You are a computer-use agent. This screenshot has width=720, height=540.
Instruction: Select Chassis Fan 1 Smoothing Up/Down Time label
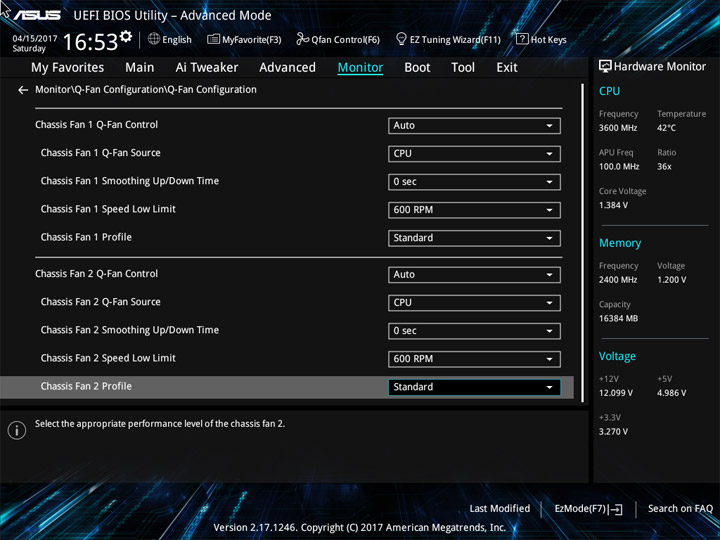(x=129, y=181)
